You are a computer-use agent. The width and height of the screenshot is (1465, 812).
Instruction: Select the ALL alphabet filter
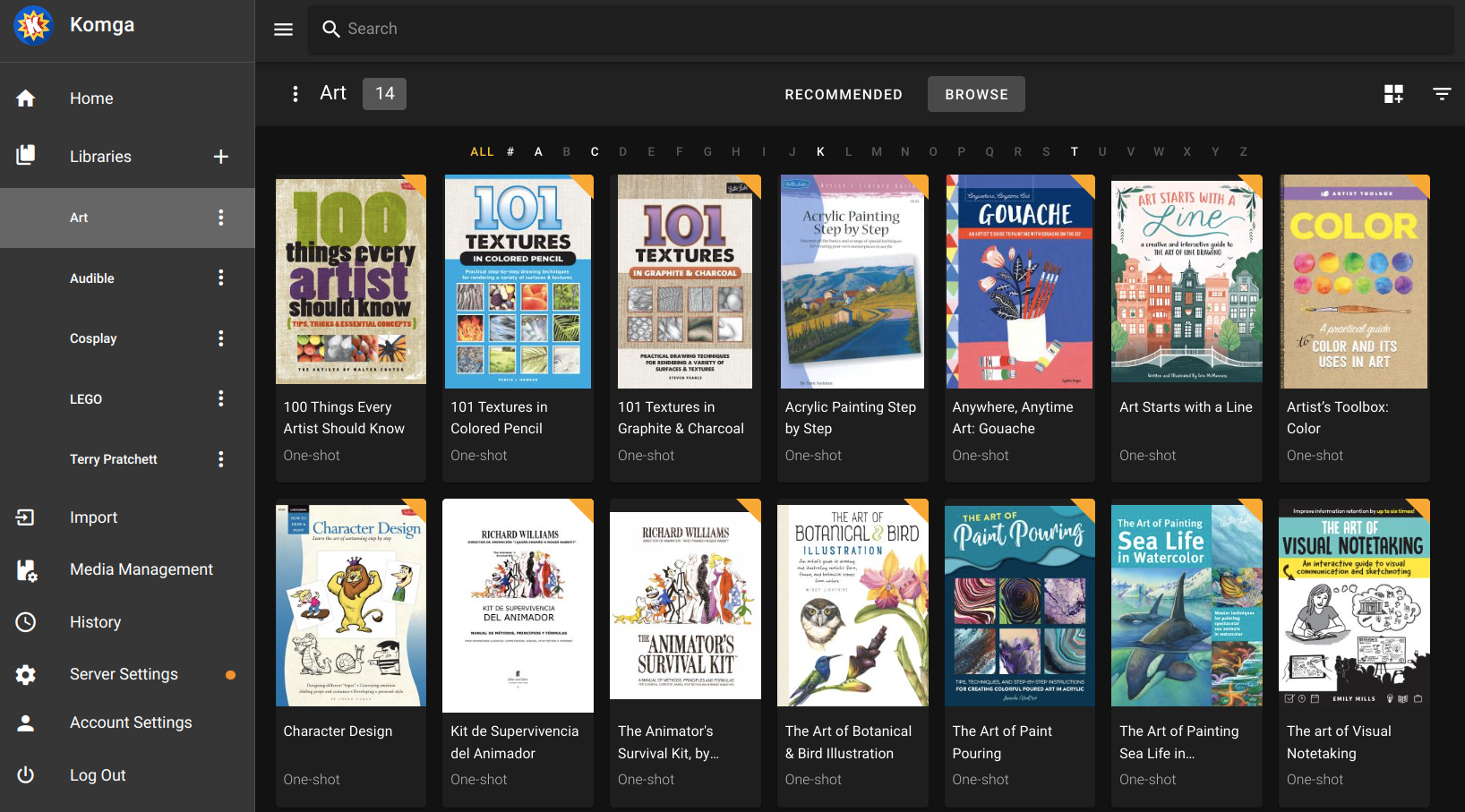coord(482,152)
